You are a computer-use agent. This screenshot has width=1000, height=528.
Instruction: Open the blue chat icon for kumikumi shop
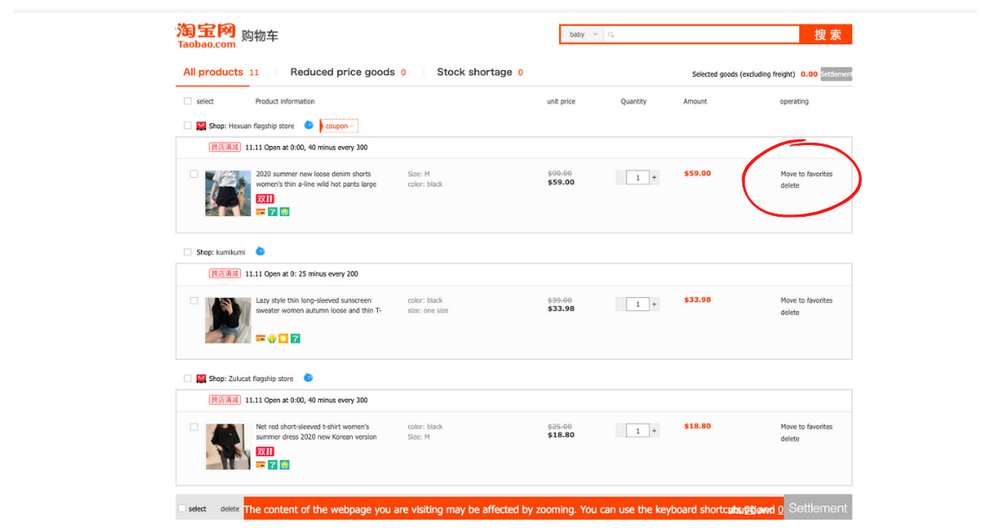[260, 251]
